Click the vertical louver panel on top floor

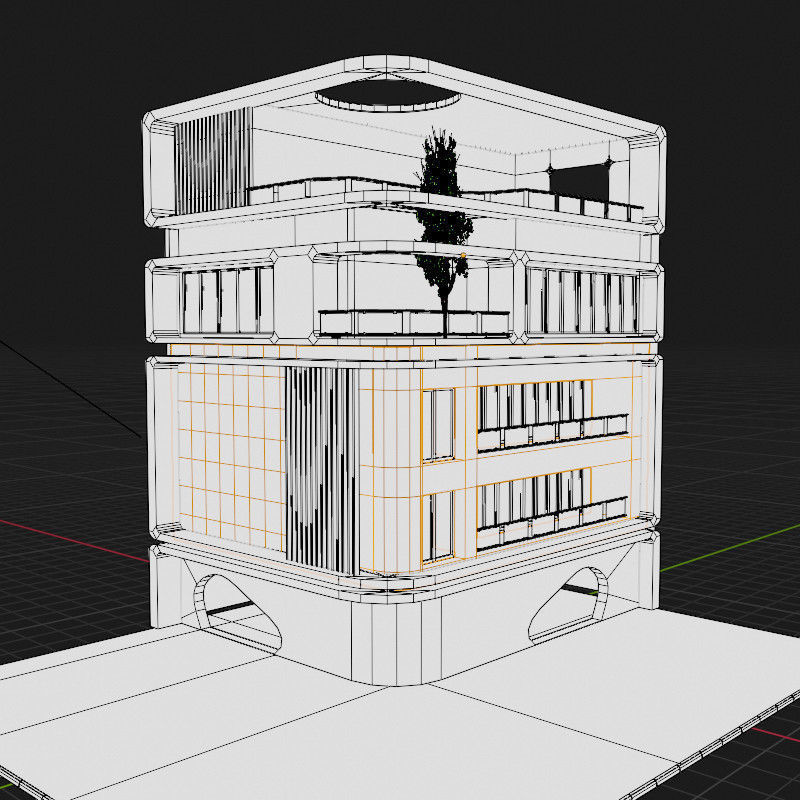pos(212,161)
